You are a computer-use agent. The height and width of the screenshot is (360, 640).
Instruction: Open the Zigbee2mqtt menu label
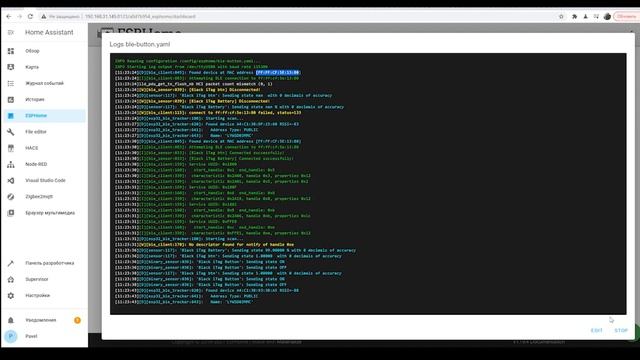coord(39,196)
